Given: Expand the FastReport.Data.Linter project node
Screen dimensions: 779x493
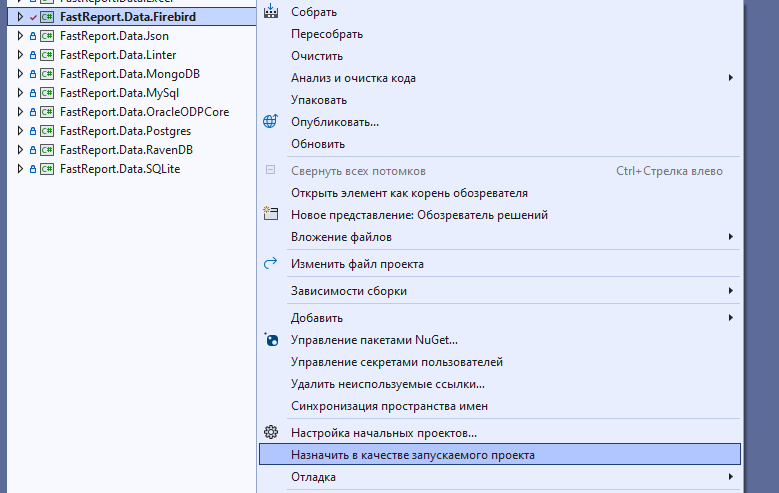Looking at the screenshot, I should (x=20, y=55).
